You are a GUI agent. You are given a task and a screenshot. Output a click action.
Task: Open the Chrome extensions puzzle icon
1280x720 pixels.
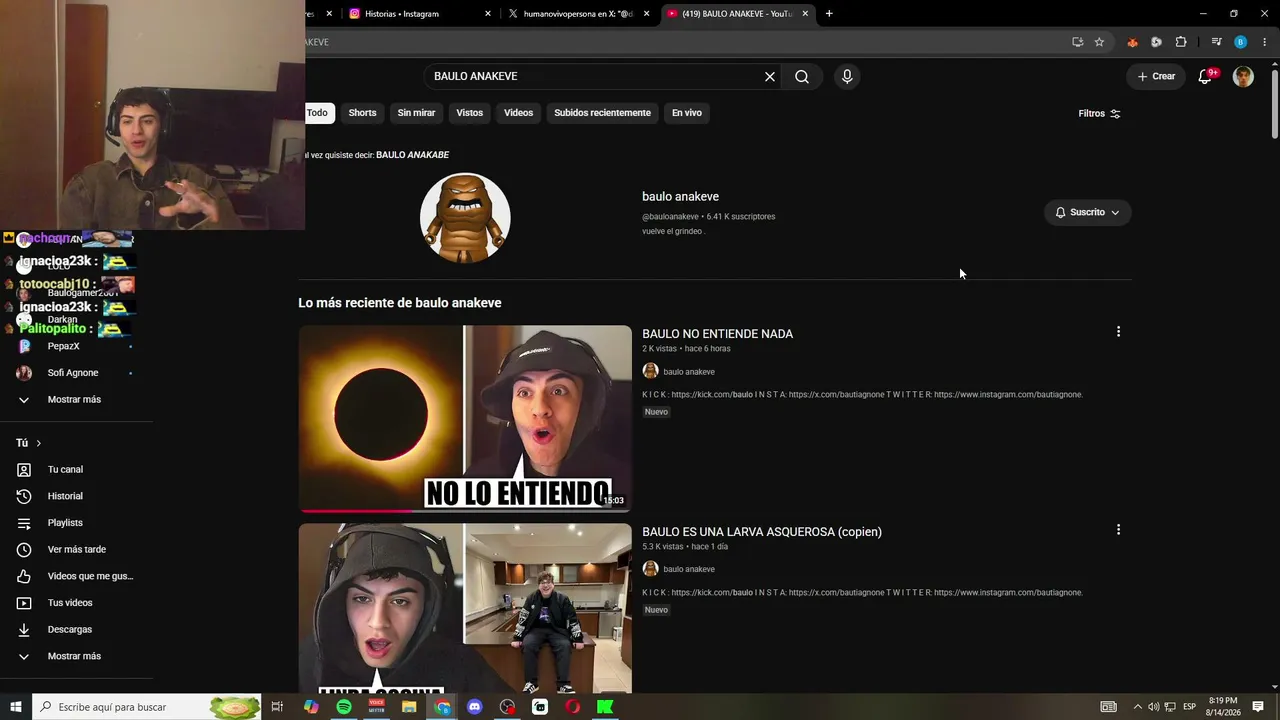pyautogui.click(x=1181, y=42)
